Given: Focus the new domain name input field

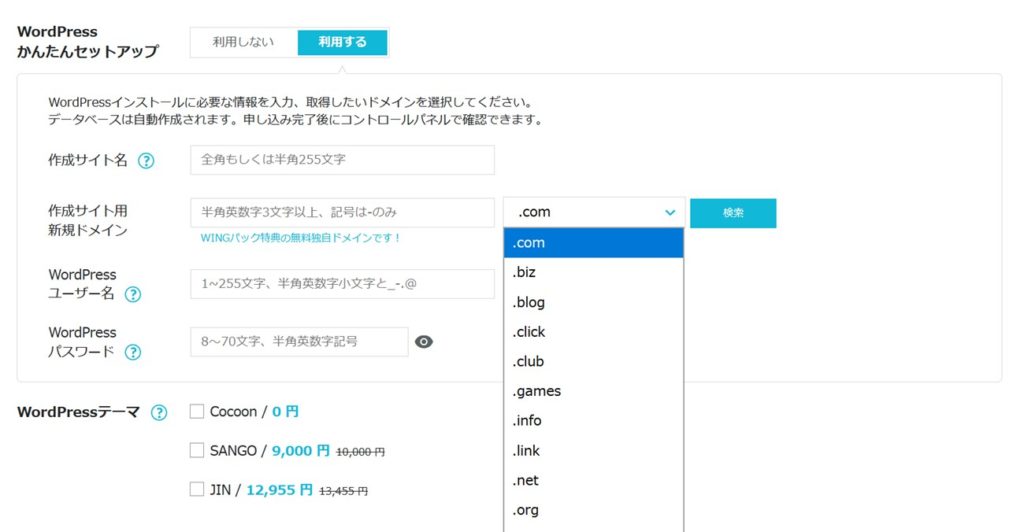Looking at the screenshot, I should pos(342,213).
